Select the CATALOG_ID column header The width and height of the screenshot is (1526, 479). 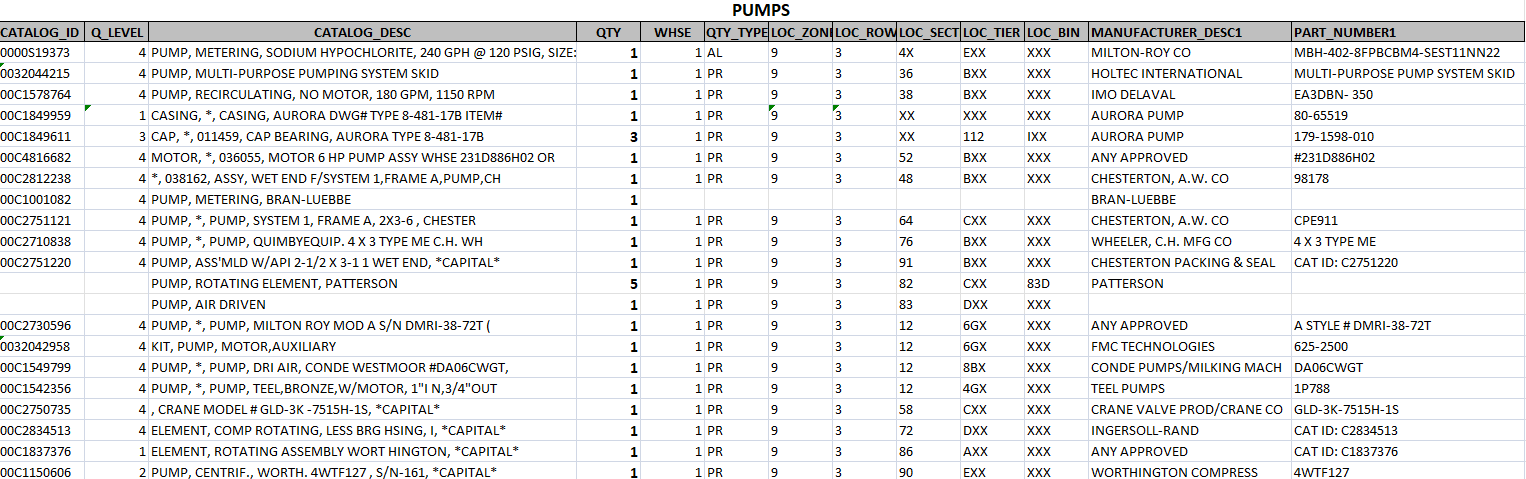point(40,32)
